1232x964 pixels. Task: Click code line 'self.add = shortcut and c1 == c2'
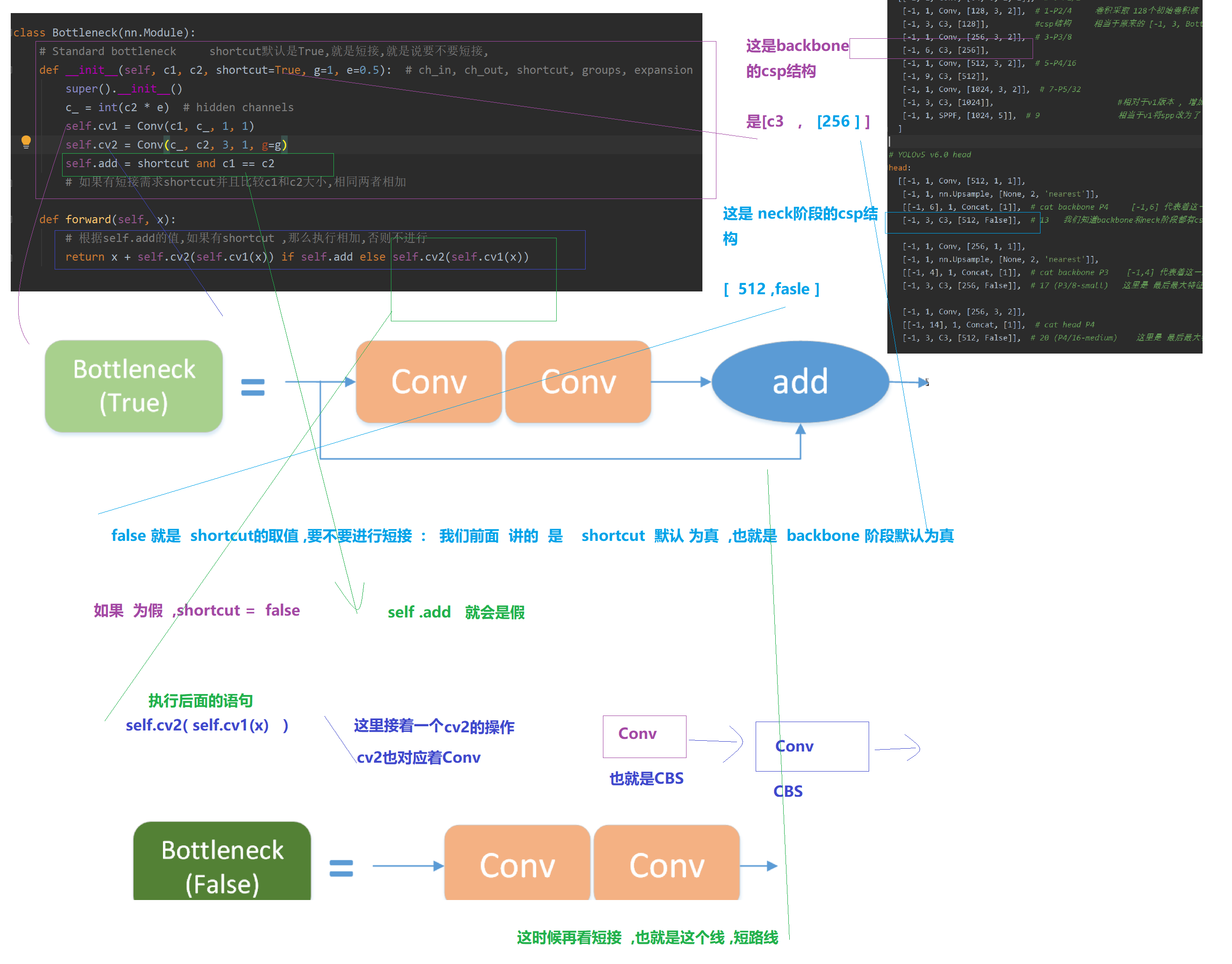pos(170,163)
